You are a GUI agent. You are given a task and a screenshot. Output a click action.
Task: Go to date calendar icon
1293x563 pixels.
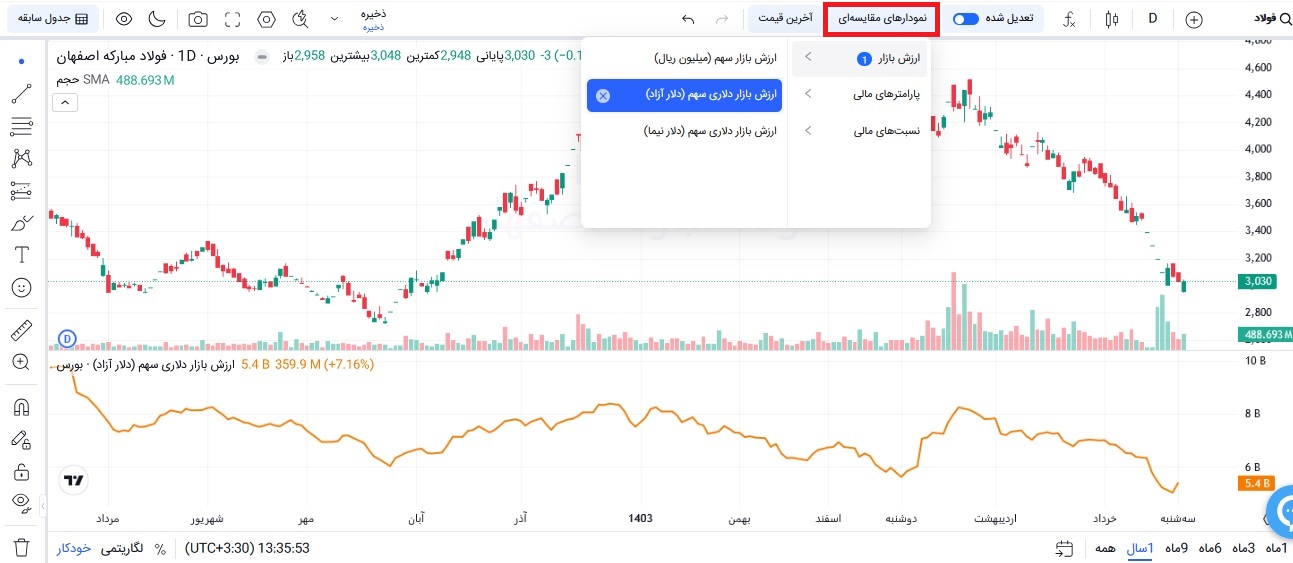click(x=1064, y=548)
